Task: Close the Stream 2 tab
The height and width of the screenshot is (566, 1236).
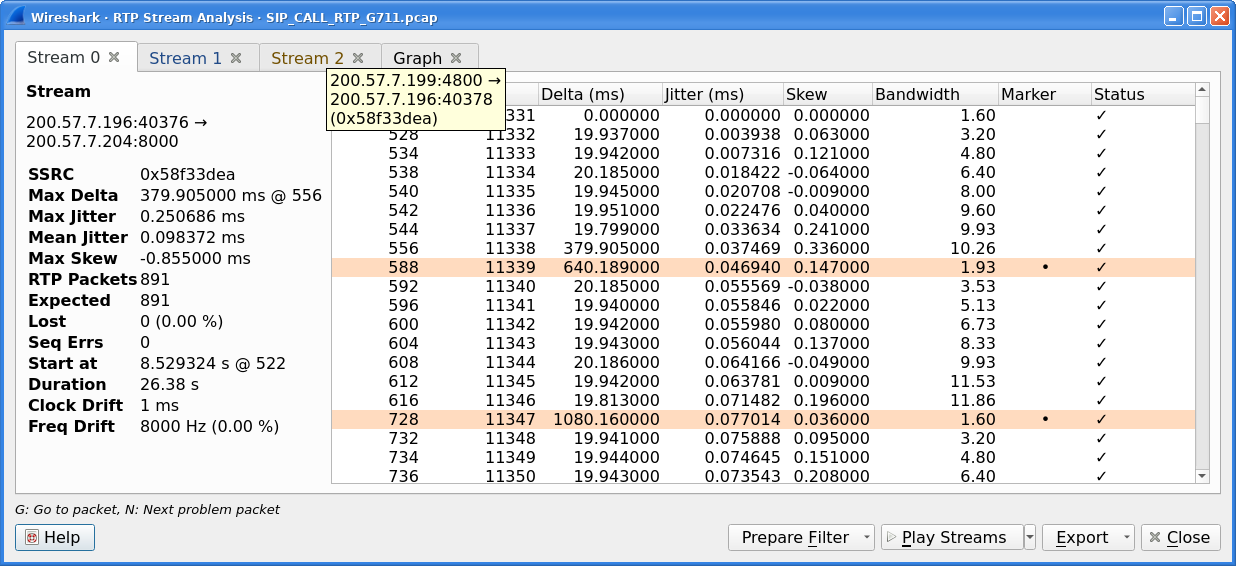Action: point(358,58)
